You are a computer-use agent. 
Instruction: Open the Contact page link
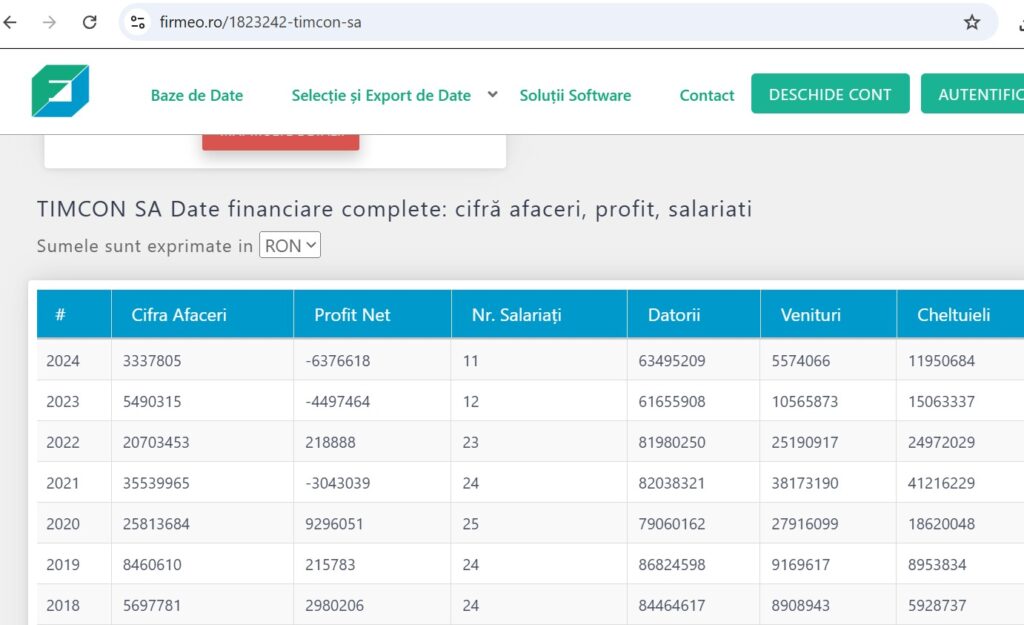[707, 96]
